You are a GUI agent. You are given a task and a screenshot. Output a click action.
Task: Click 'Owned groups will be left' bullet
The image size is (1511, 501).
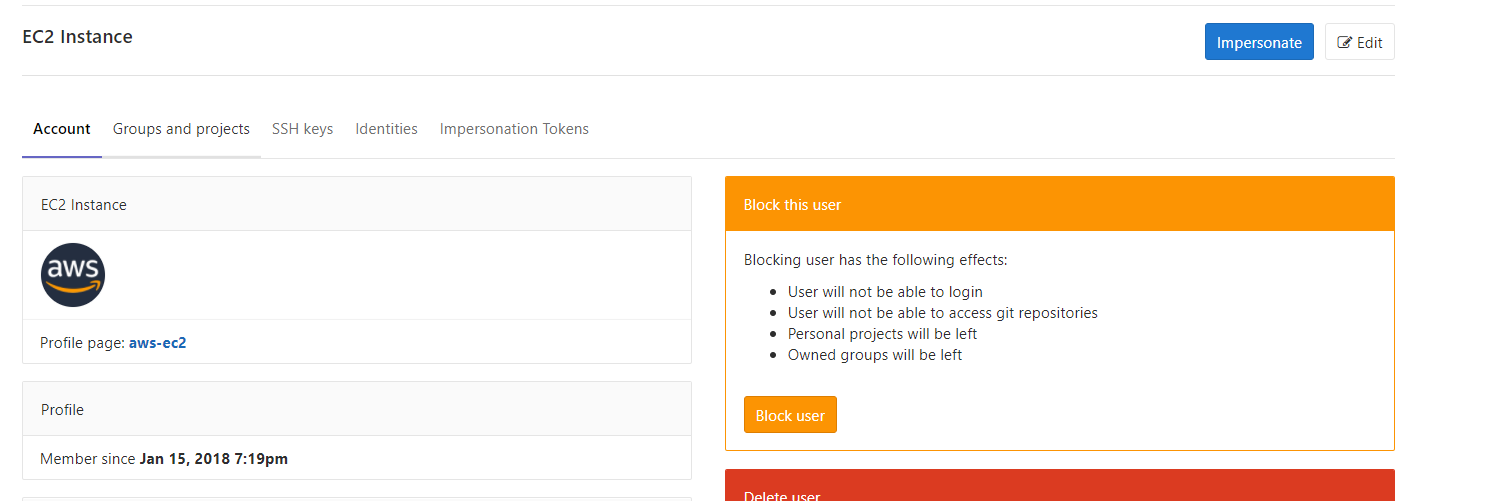click(875, 355)
